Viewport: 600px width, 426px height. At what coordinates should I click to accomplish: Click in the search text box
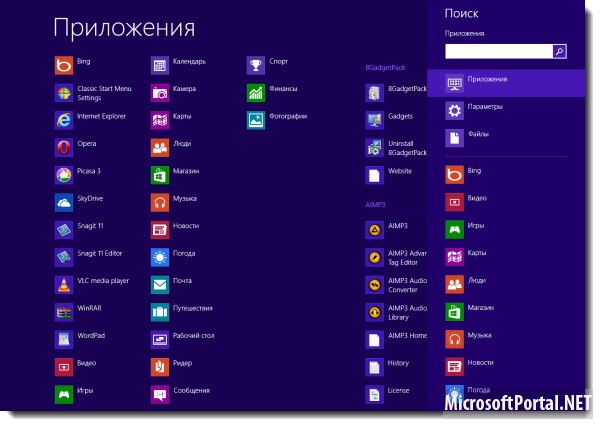click(499, 51)
